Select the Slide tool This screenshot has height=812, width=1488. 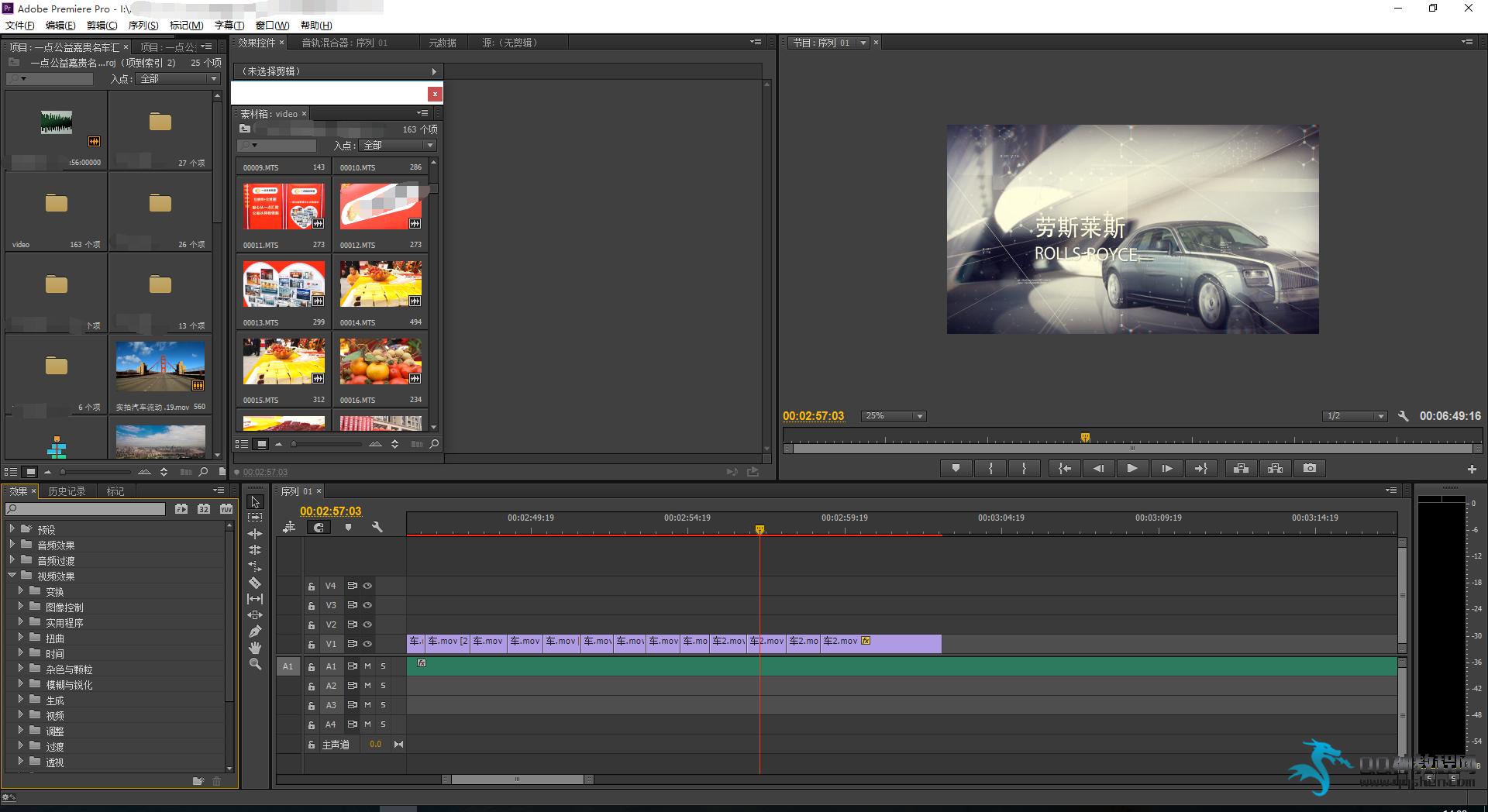(x=255, y=615)
